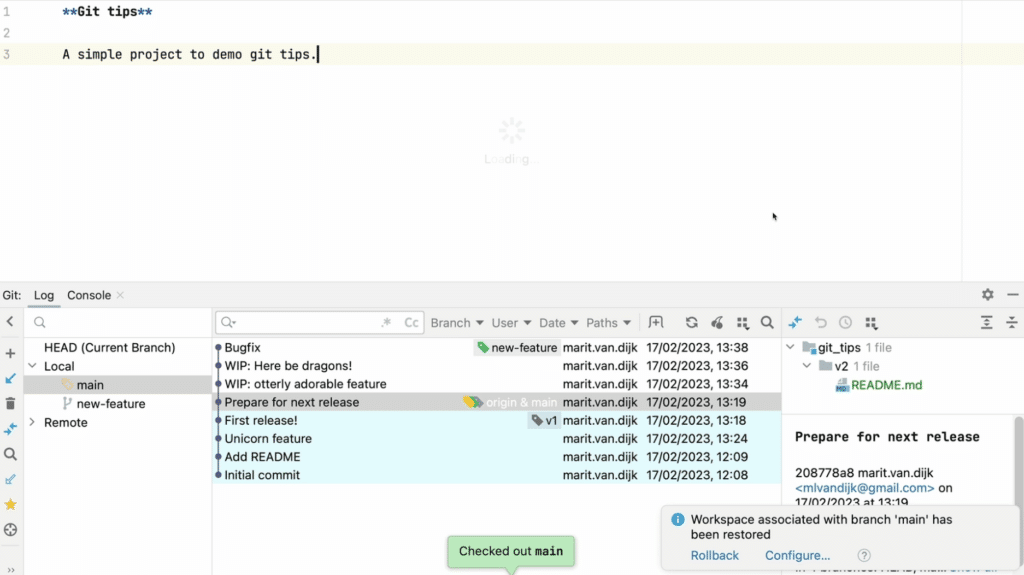1024x575 pixels.
Task: Click the Git tips heading in editor
Action: tap(107, 12)
